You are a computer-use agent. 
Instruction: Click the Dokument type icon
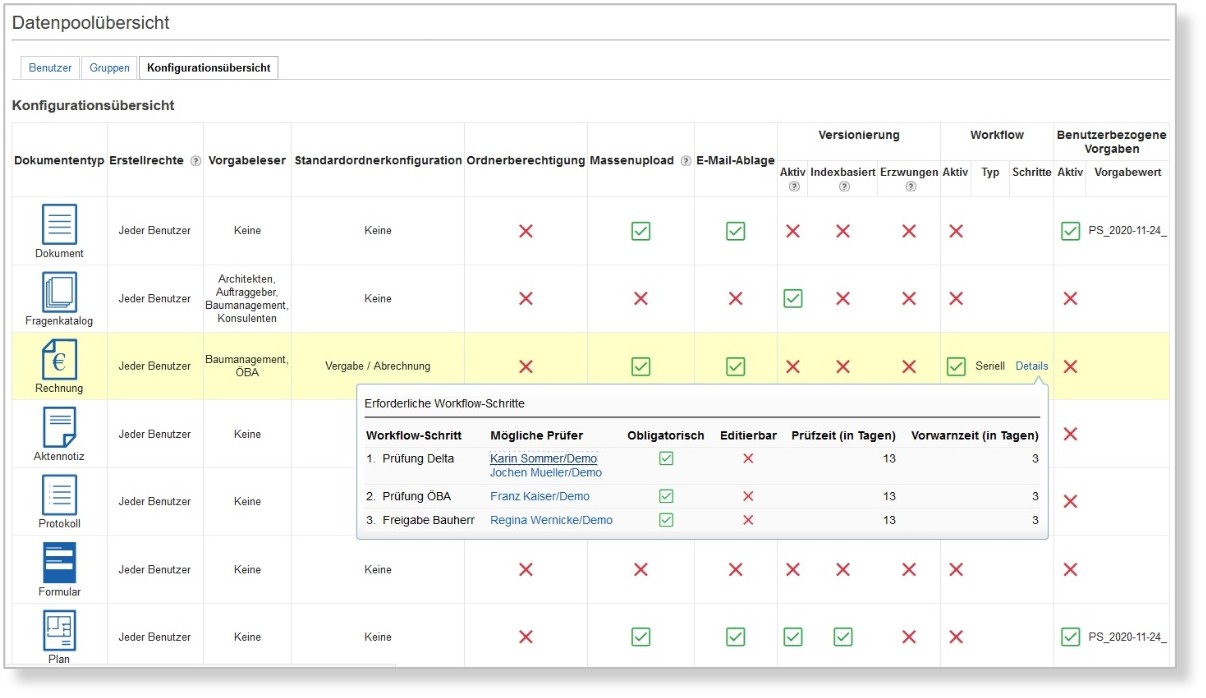pos(59,224)
